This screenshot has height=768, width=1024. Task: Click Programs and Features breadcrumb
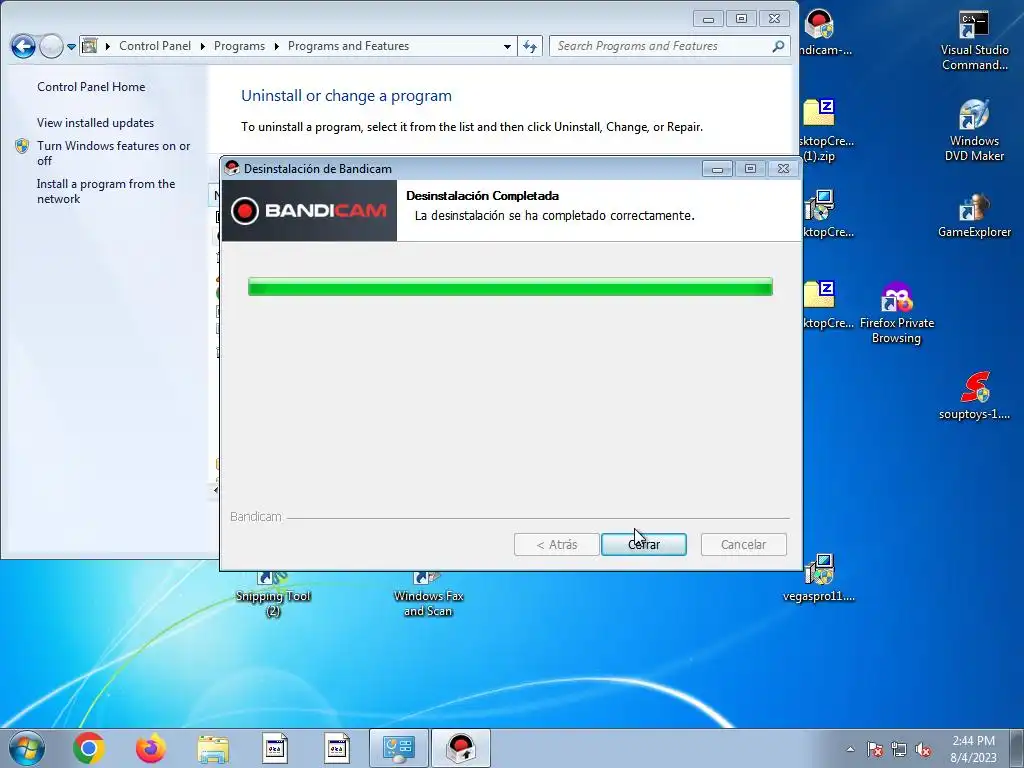pyautogui.click(x=348, y=46)
